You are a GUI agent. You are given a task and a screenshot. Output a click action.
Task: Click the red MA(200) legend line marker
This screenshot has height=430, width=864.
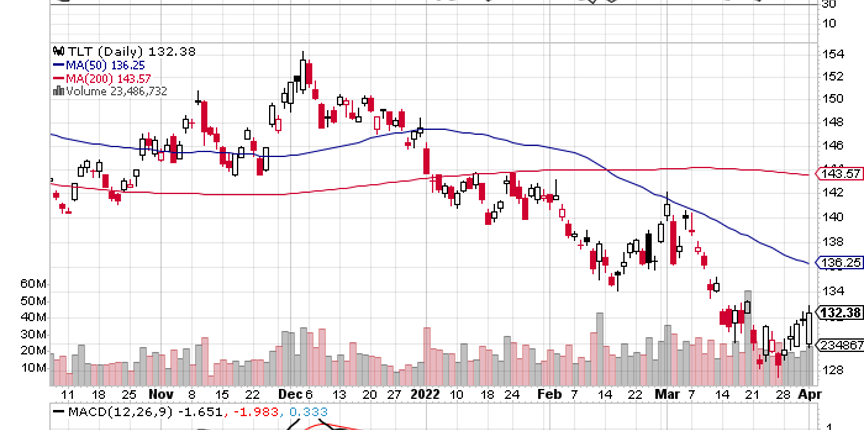coord(56,78)
